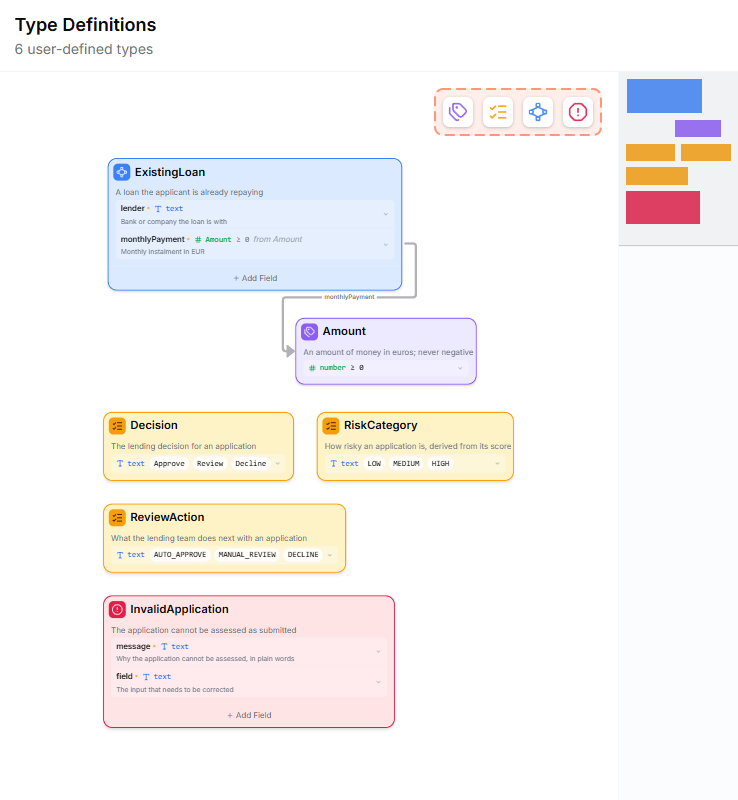Screen dimensions: 738x800
Task: Click 'Monthly instalment in EUR' text
Action: tap(163, 252)
